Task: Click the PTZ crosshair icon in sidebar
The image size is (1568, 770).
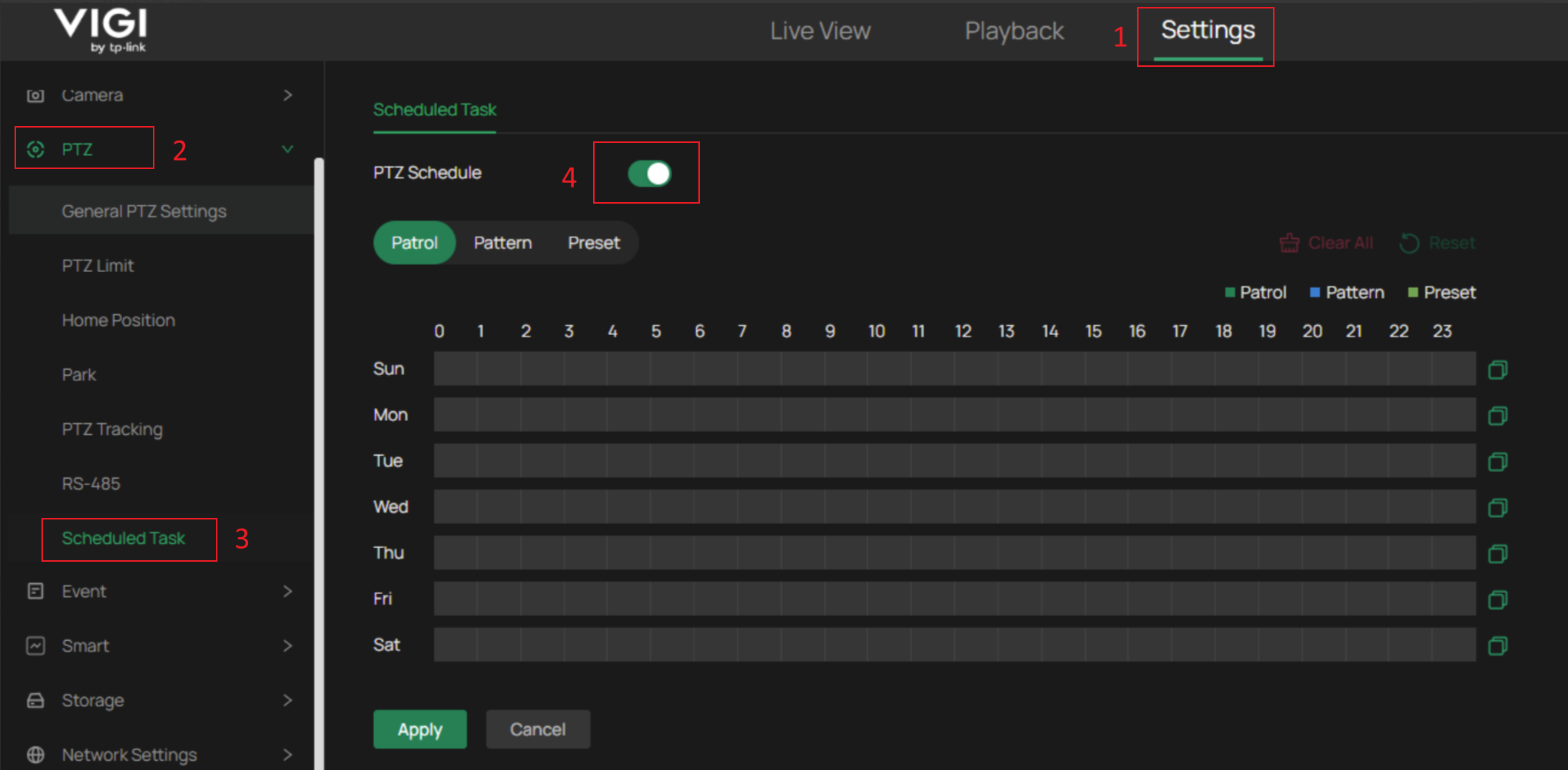Action: [x=35, y=148]
